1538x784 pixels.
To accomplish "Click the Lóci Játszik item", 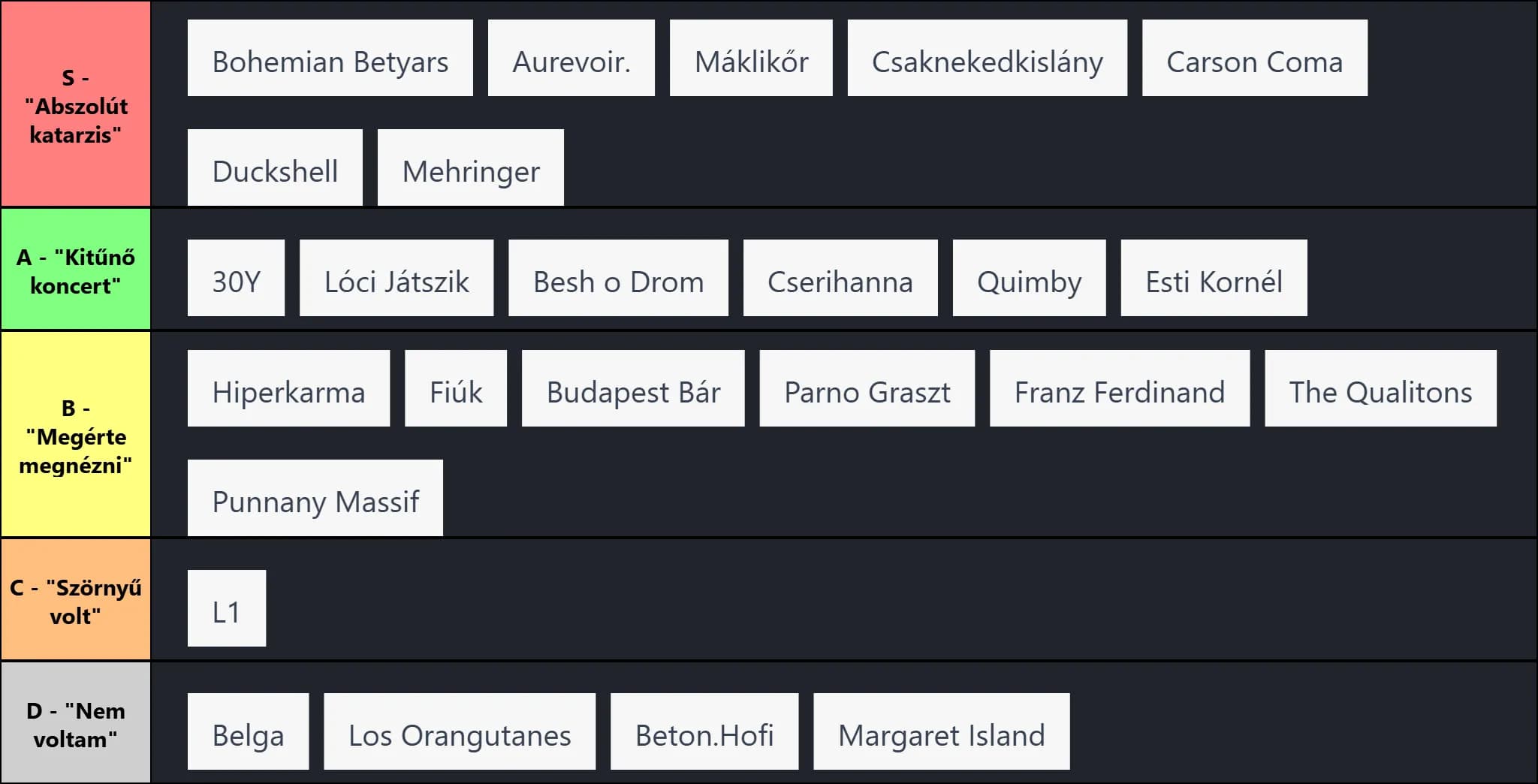I will (397, 279).
